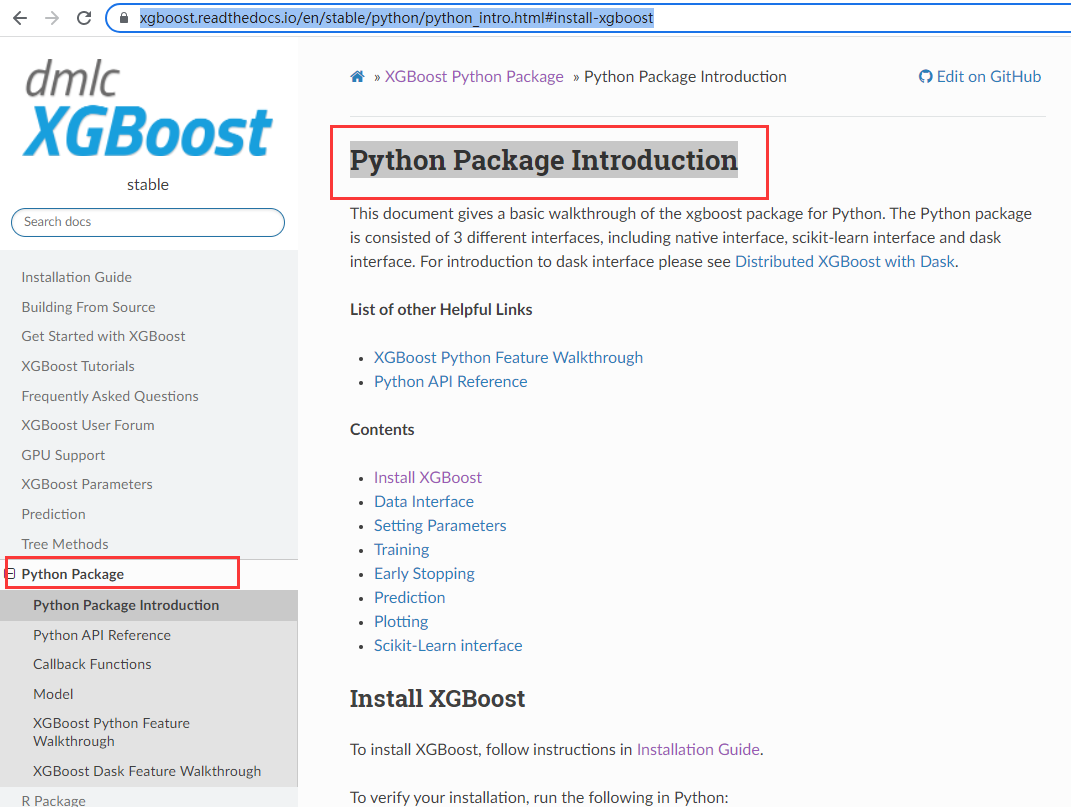Follow Distributed XGBoost with Dask link
The image size is (1071, 807).
[844, 262]
